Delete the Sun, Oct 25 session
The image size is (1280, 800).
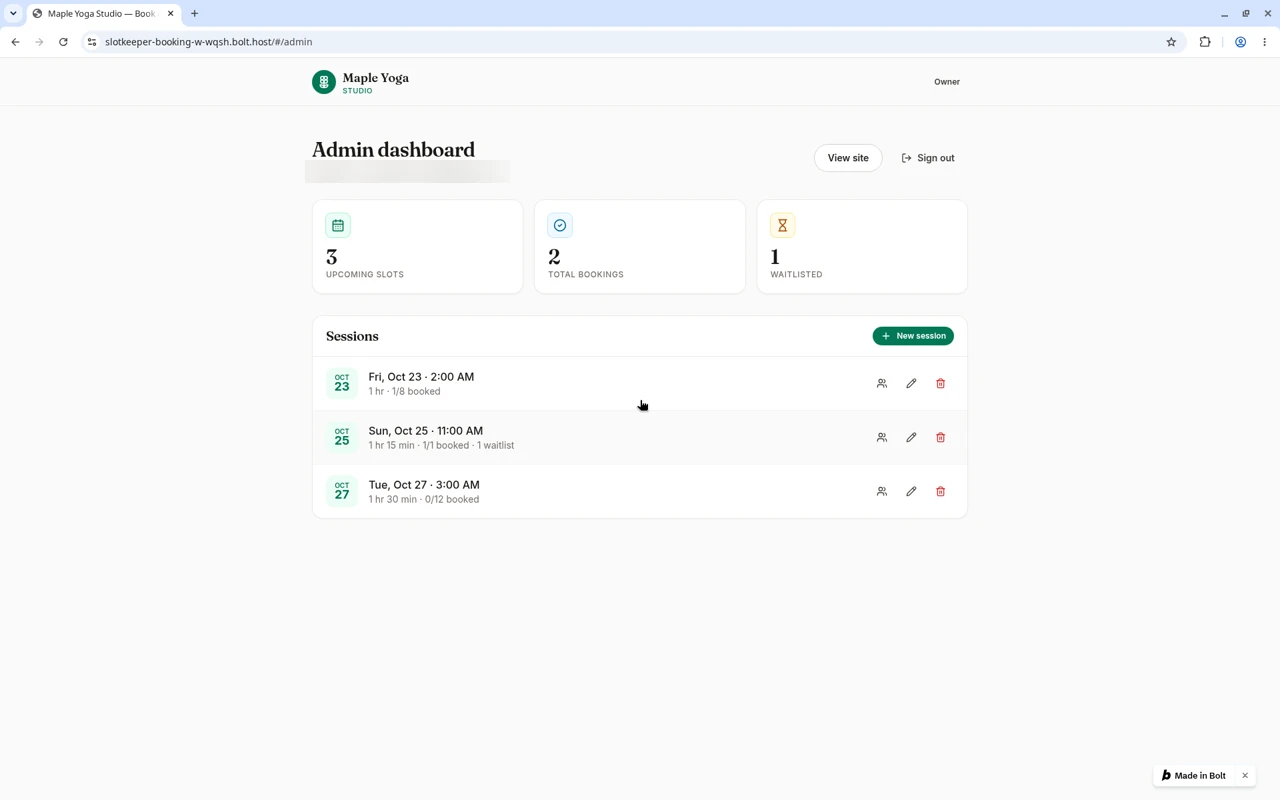[940, 438]
